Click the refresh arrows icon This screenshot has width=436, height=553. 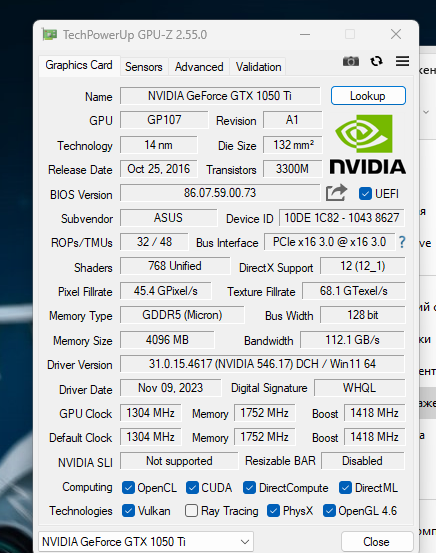tap(376, 61)
